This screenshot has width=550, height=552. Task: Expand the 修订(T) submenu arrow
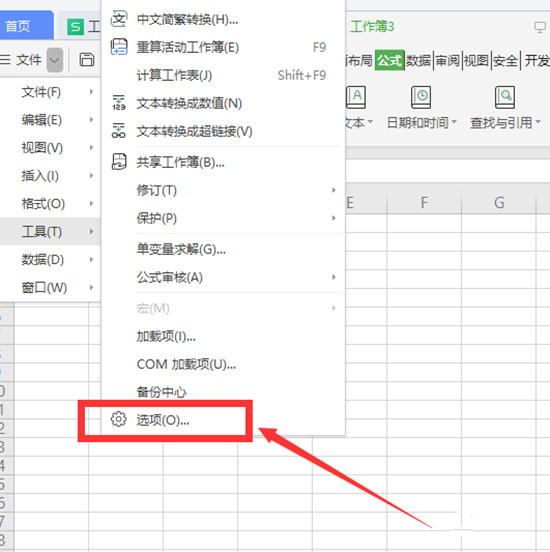(333, 190)
